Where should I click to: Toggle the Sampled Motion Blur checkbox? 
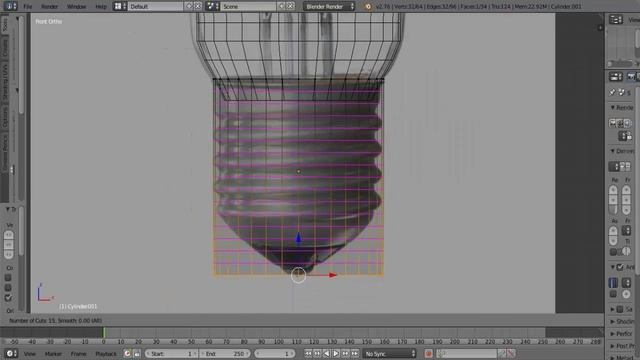click(620, 309)
